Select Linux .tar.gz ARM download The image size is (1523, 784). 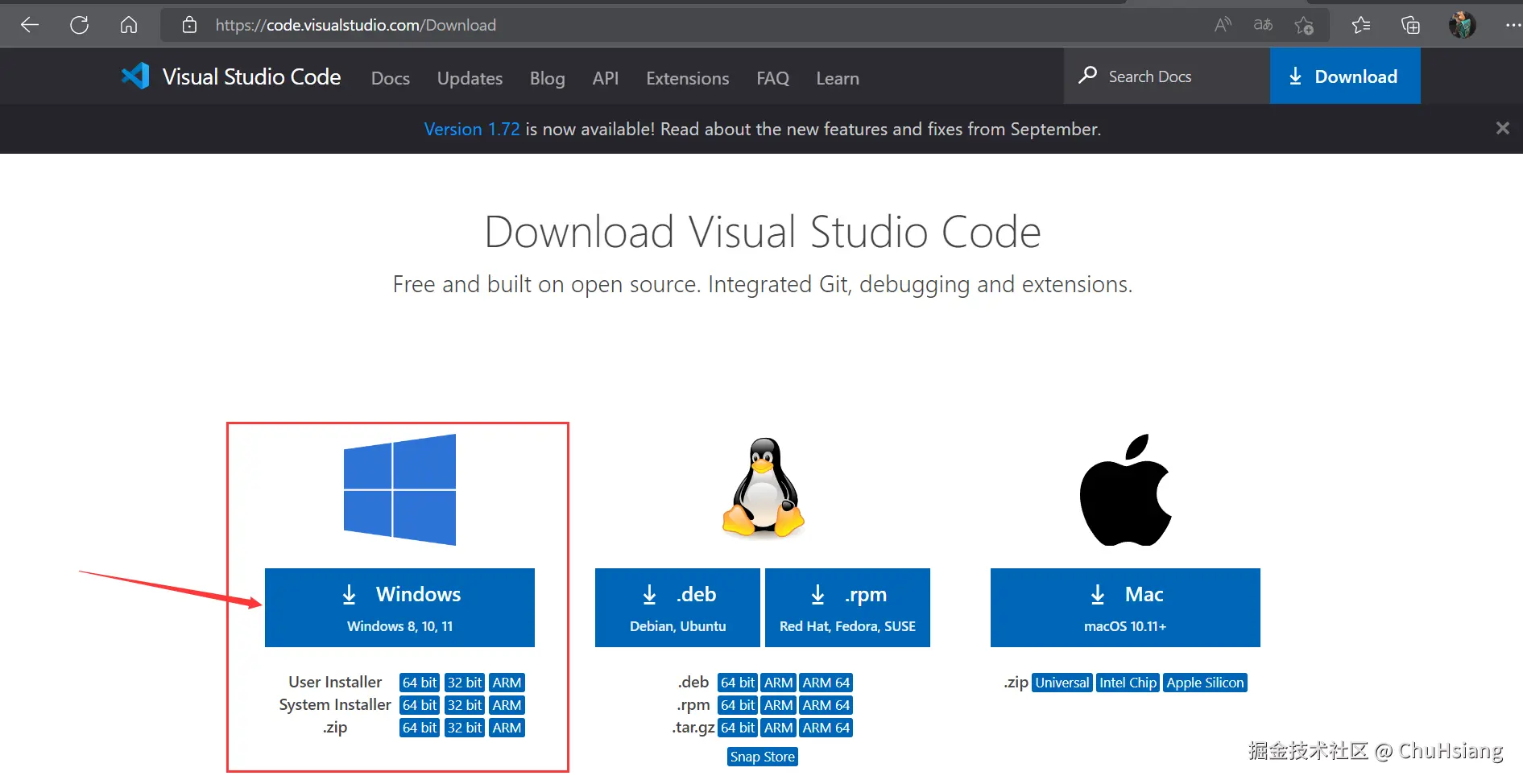[x=779, y=728]
